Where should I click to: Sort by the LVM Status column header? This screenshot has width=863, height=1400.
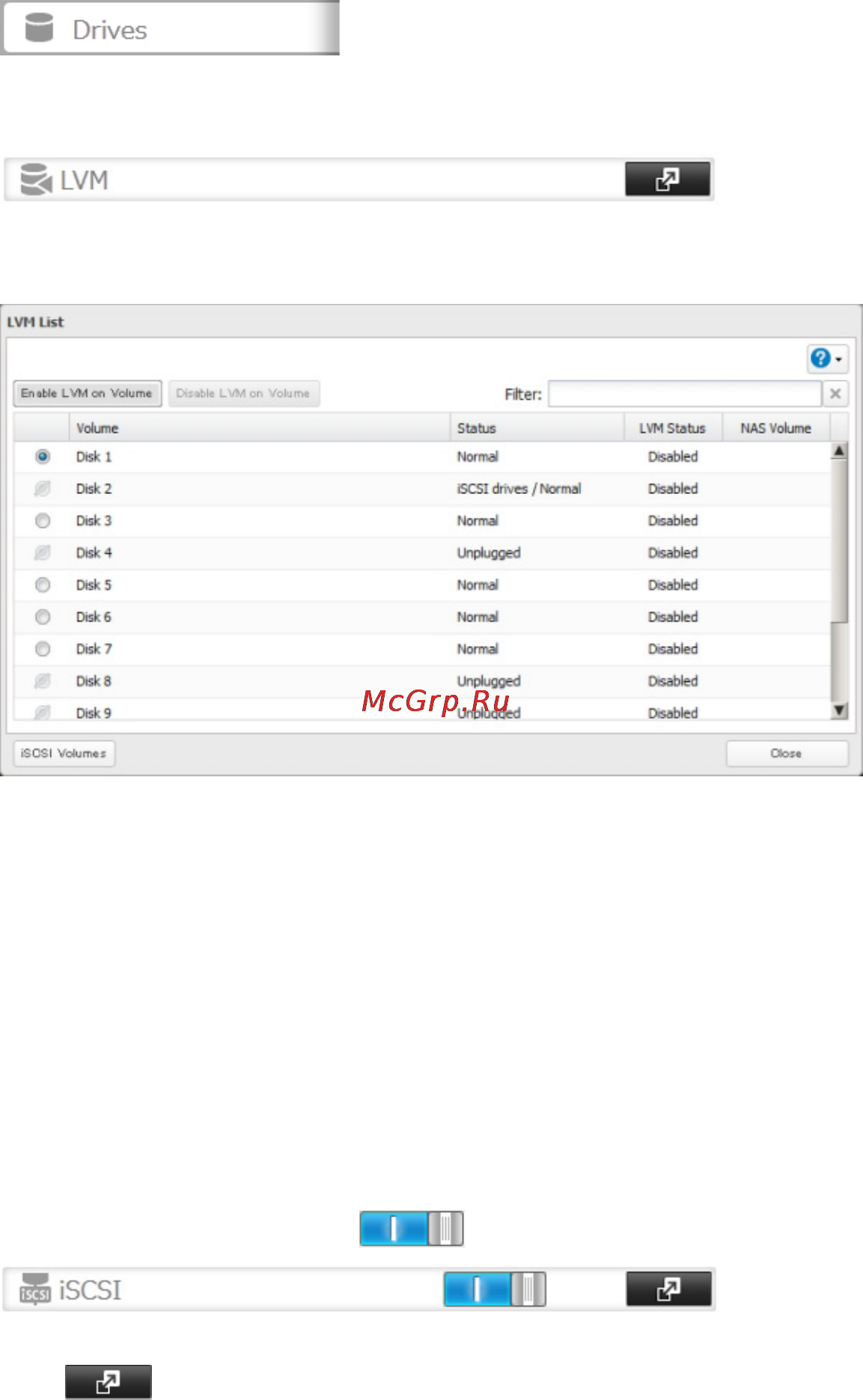(x=673, y=428)
